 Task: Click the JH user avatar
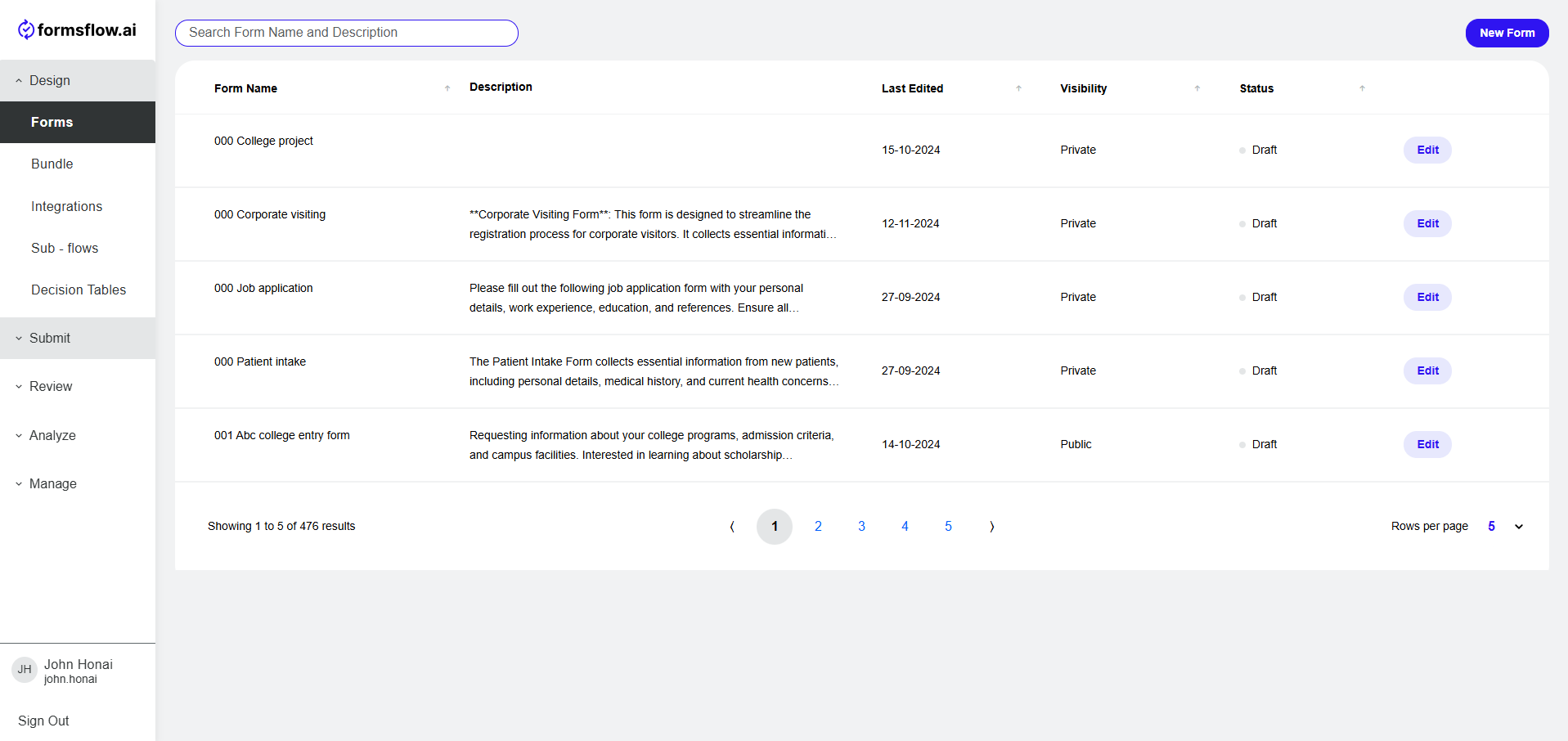click(x=25, y=670)
